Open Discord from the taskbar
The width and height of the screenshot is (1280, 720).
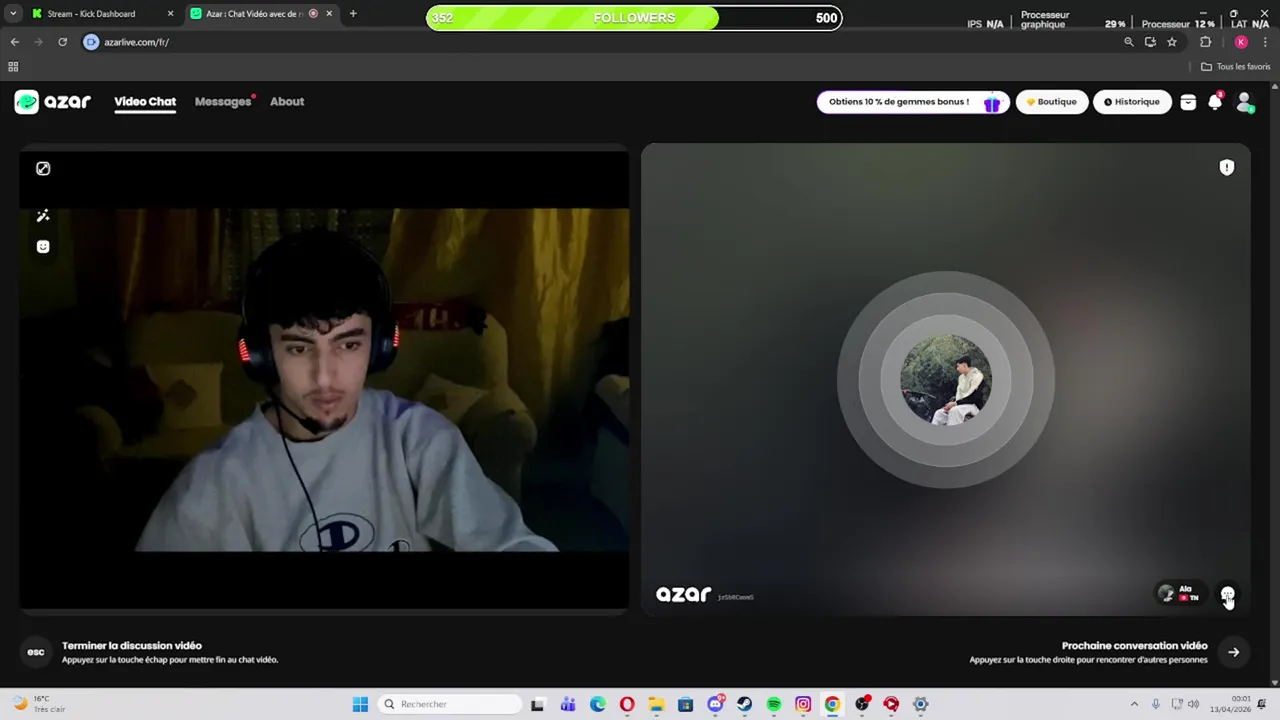click(x=715, y=704)
